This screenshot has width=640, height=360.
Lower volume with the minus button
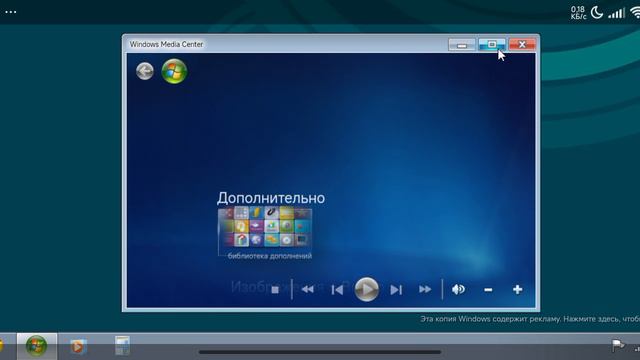click(488, 290)
